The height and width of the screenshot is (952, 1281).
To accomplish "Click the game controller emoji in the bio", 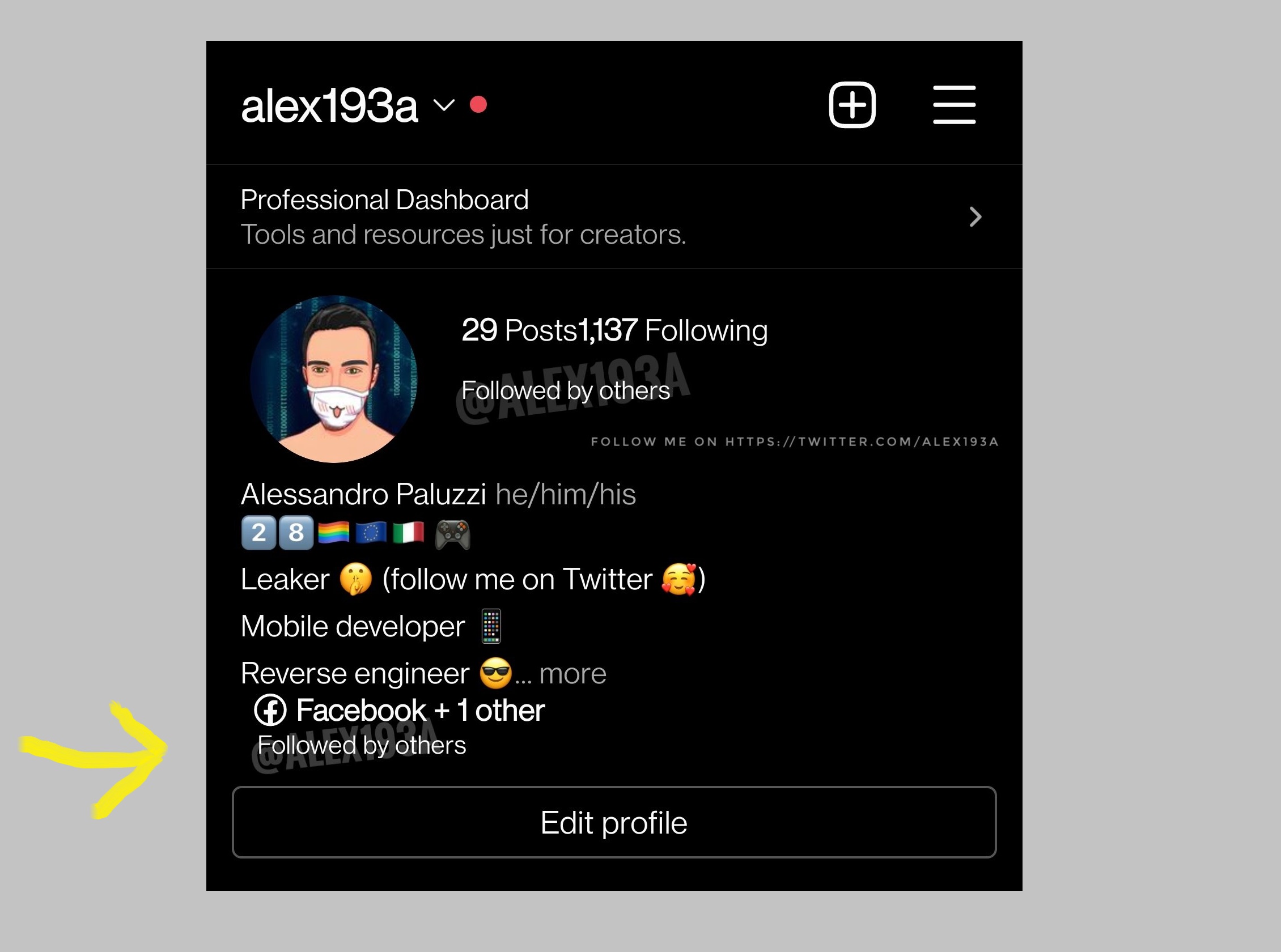I will 452,534.
